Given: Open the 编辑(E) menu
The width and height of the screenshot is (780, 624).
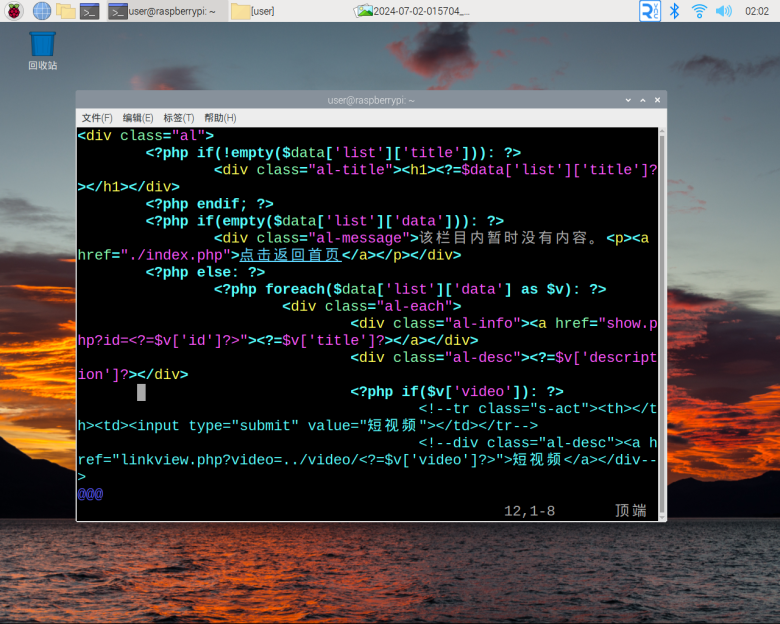Looking at the screenshot, I should [138, 118].
